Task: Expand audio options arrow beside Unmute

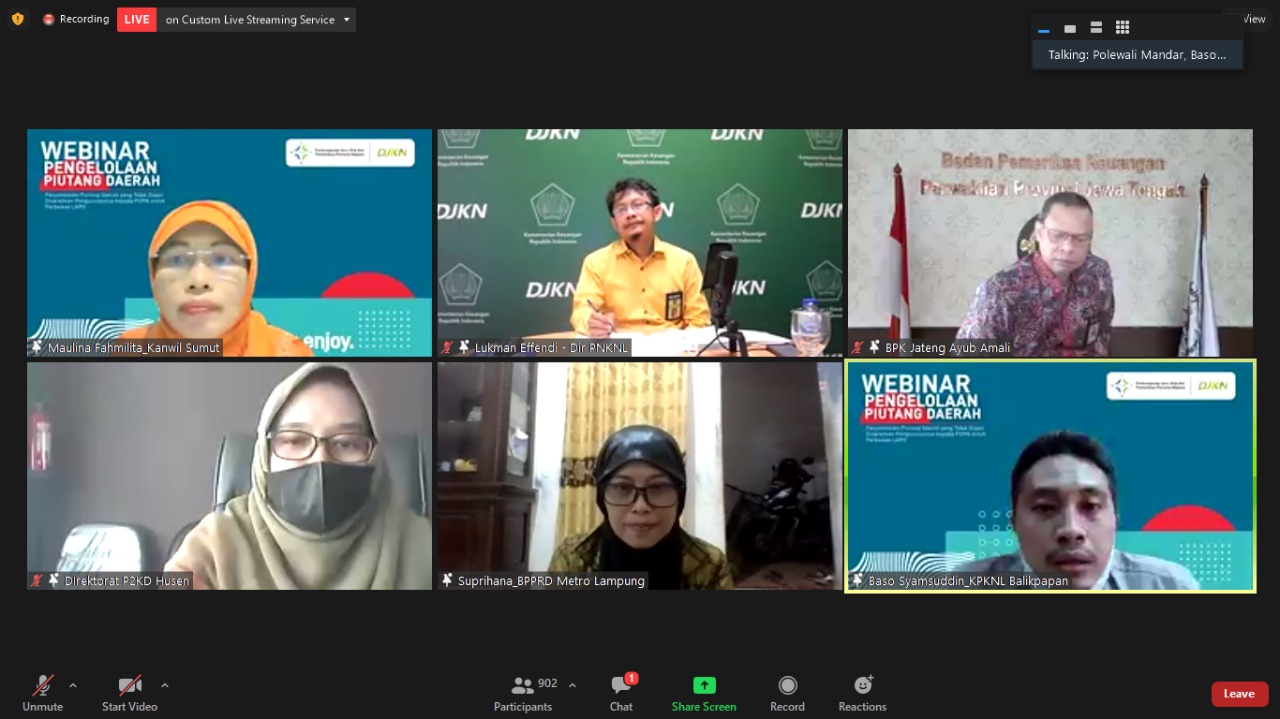Action: tap(73, 685)
